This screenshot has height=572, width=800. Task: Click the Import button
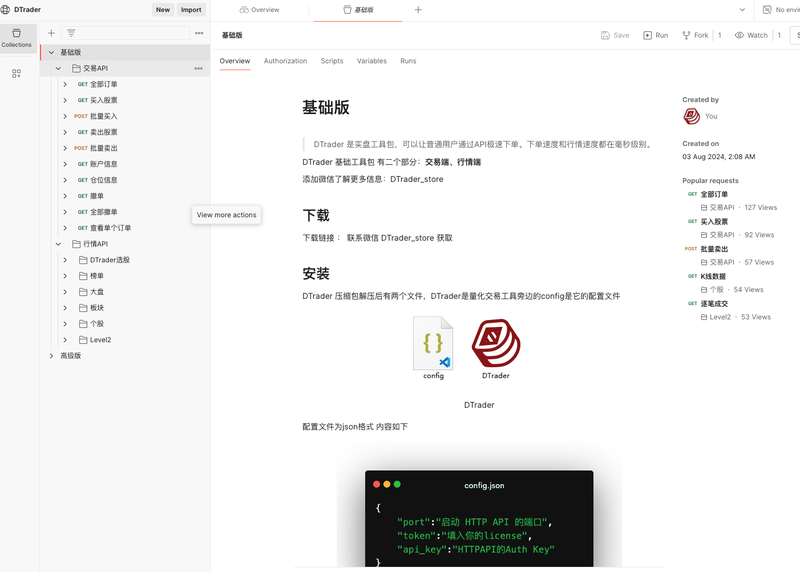coord(191,10)
